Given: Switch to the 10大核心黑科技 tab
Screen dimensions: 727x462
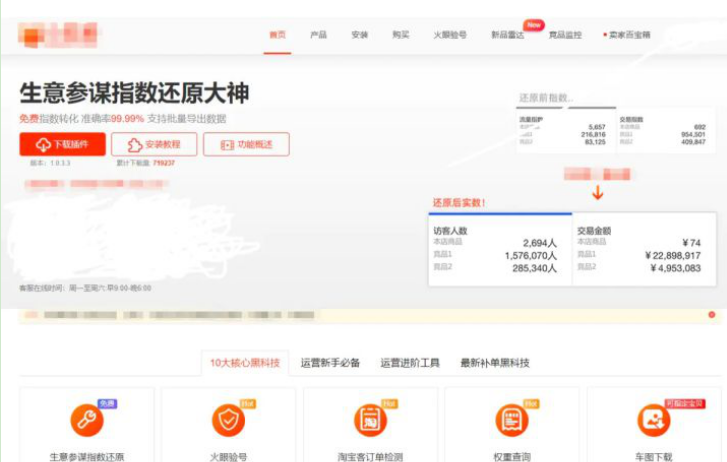Looking at the screenshot, I should tap(245, 363).
